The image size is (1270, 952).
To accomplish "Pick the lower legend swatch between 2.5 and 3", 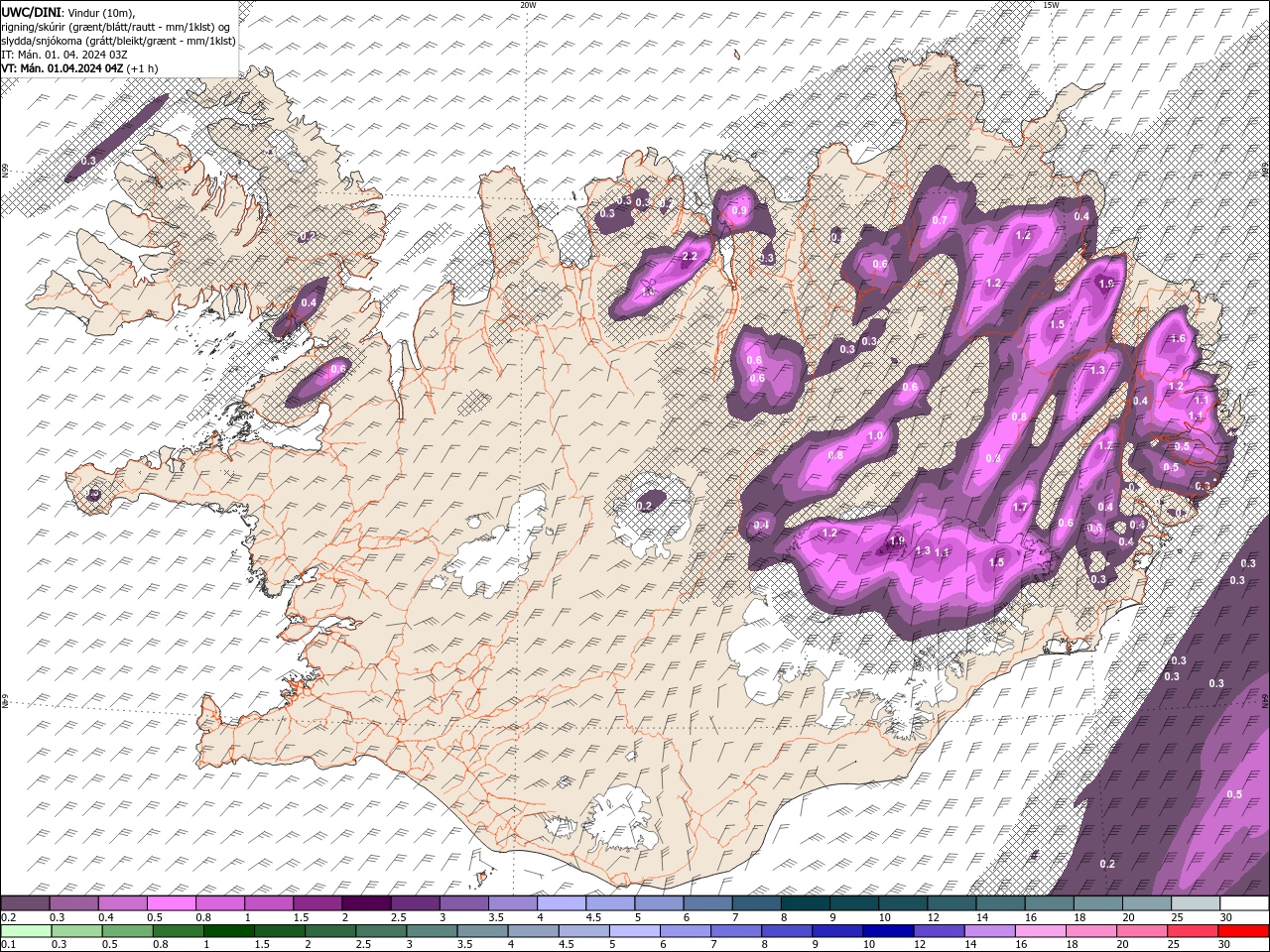I will [381, 931].
